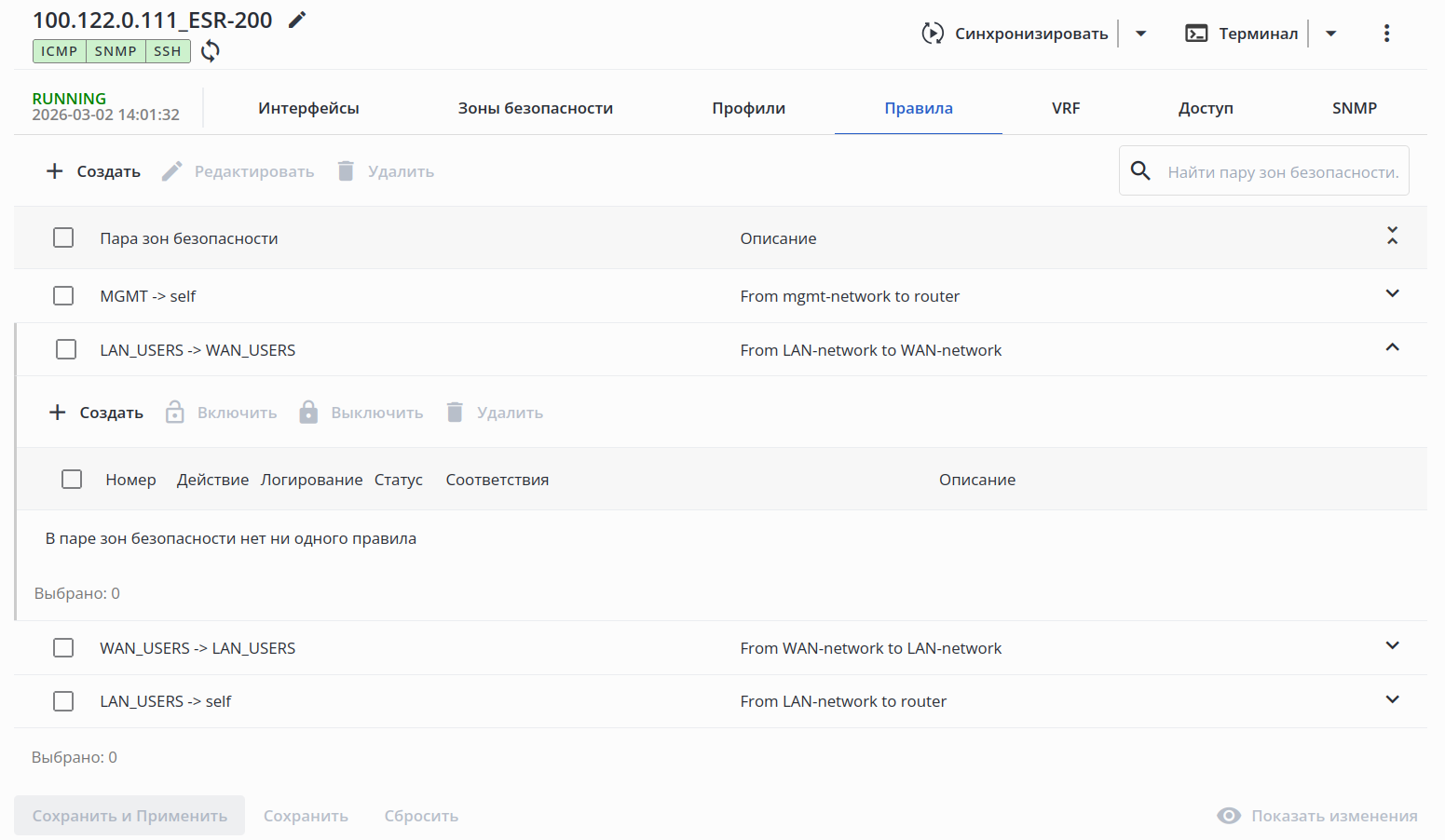This screenshot has height=840, width=1445.
Task: Click the Синхронизировать play icon
Action: (932, 34)
